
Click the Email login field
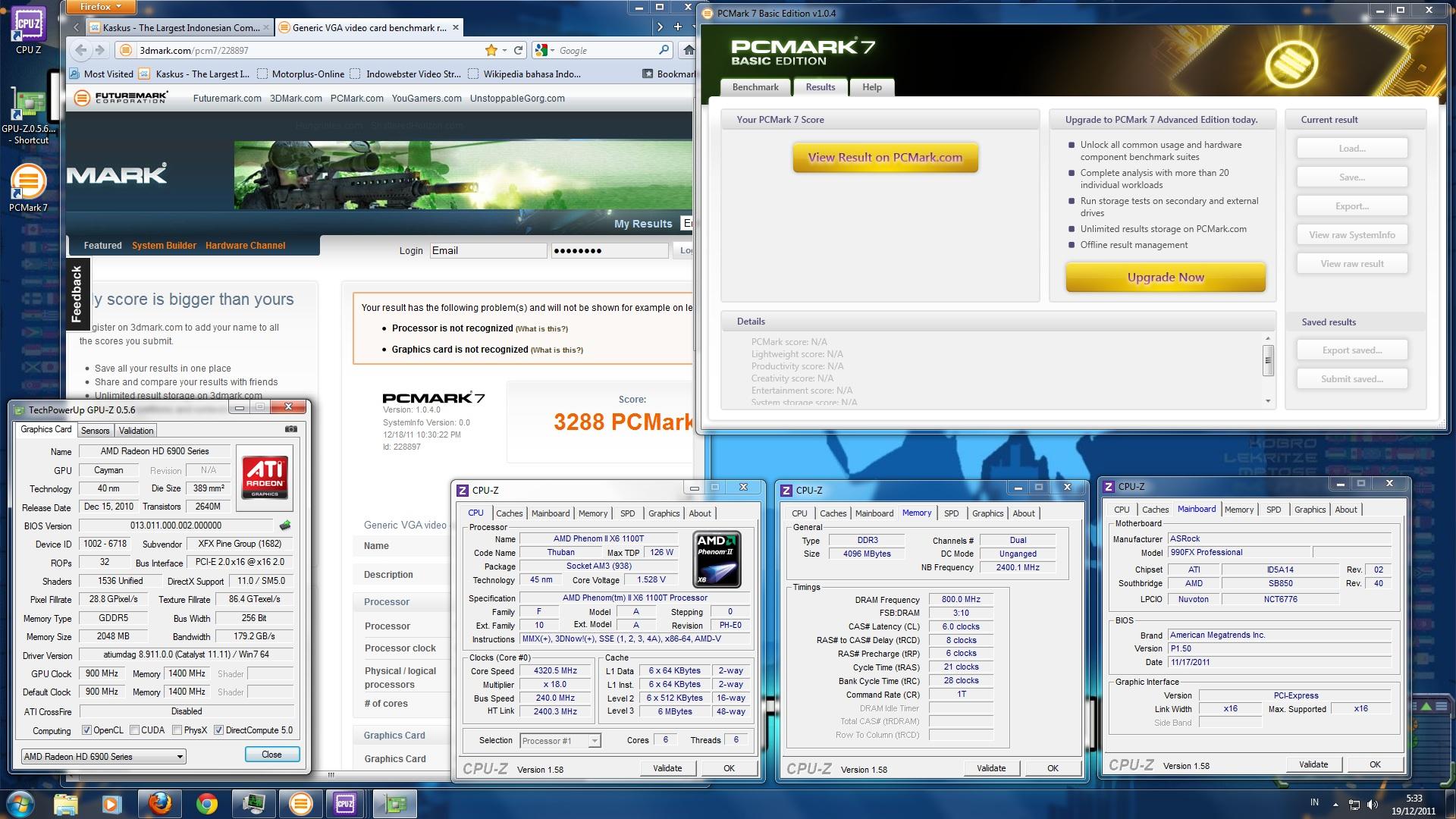click(x=488, y=250)
